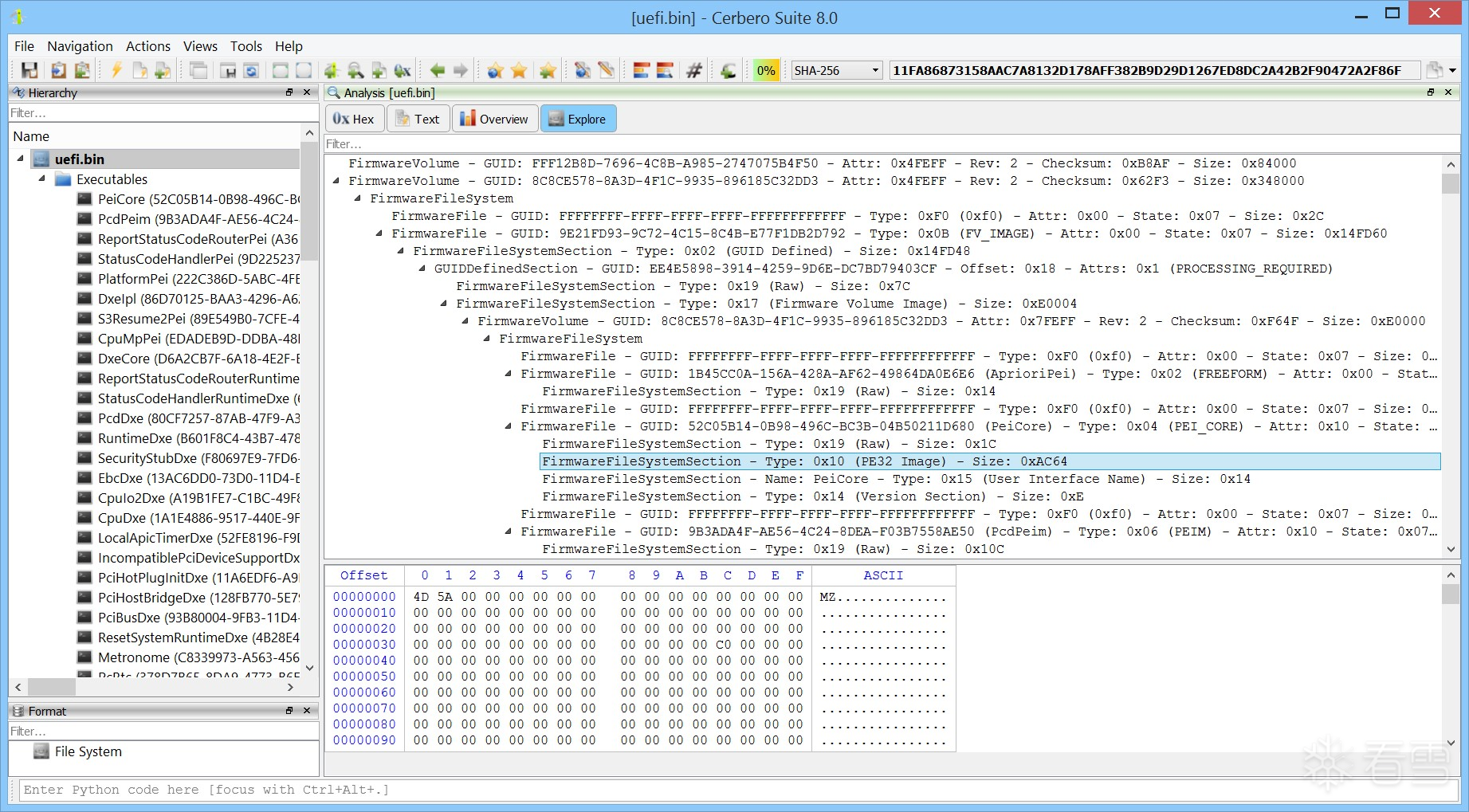This screenshot has height=812, width=1469.
Task: Open the Actions menu
Action: (x=148, y=46)
